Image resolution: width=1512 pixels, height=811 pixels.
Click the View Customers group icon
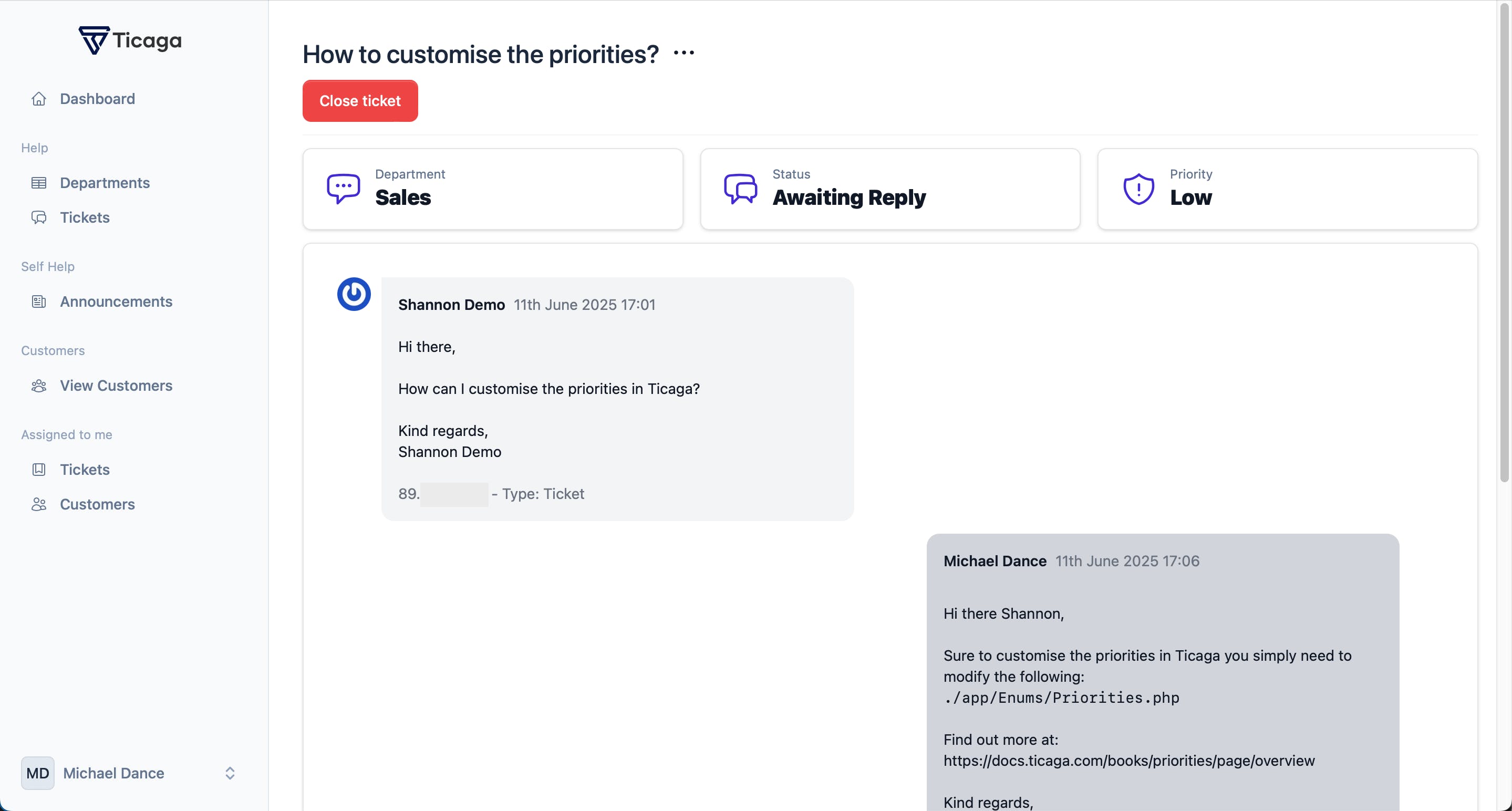point(39,386)
